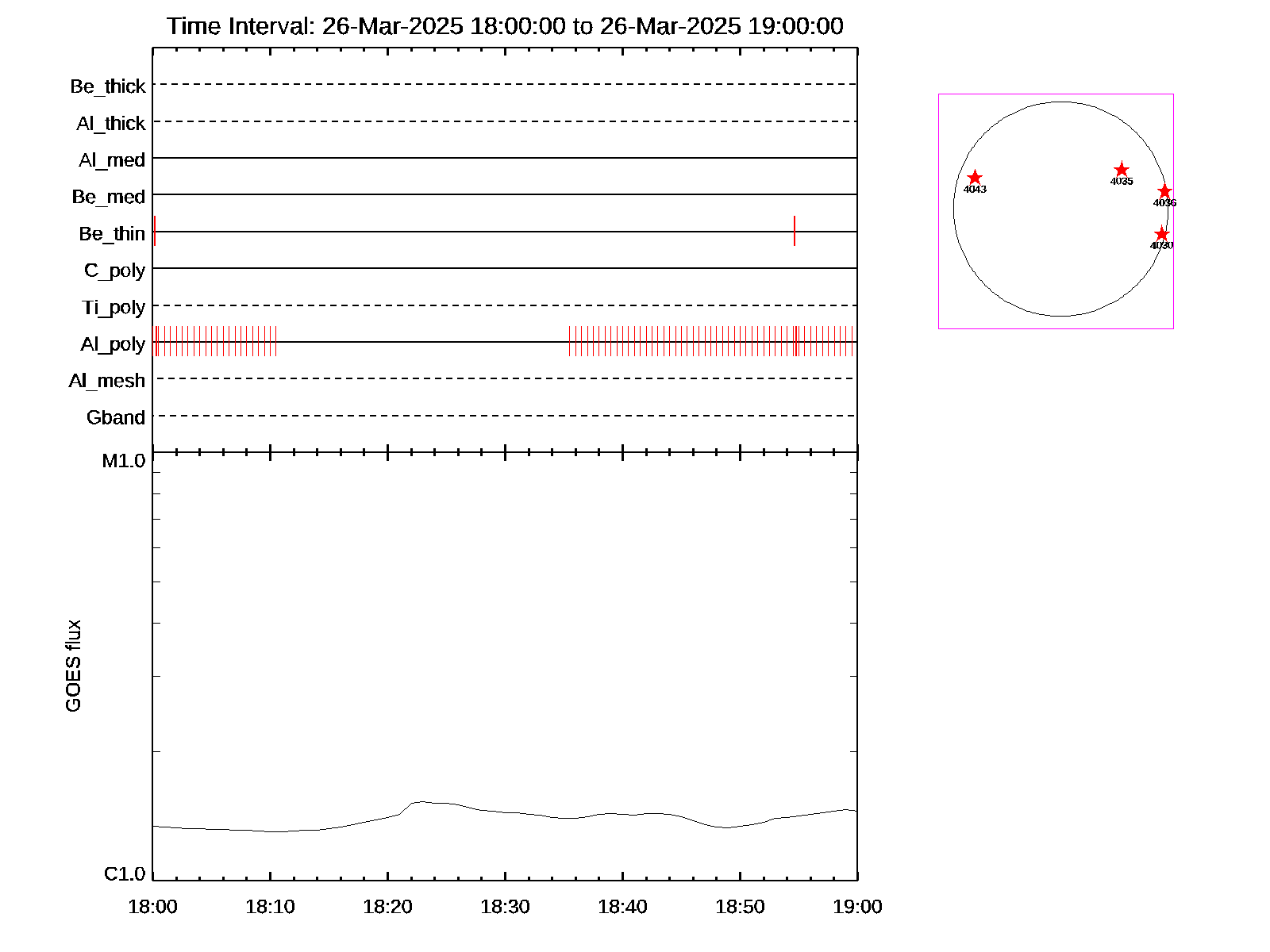The height and width of the screenshot is (952, 1270).
Task: Click the 18:40 time axis label
Action: (622, 907)
